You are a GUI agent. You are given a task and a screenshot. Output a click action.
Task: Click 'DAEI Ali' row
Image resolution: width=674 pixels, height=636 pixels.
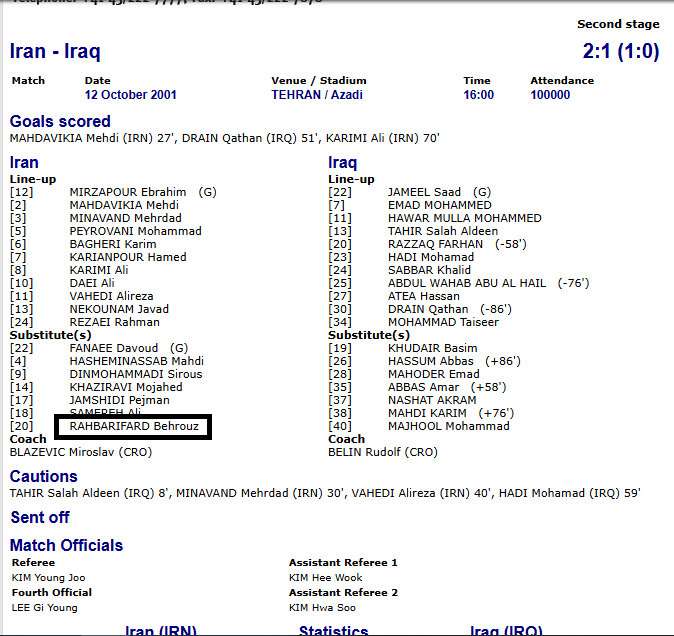tap(92, 283)
